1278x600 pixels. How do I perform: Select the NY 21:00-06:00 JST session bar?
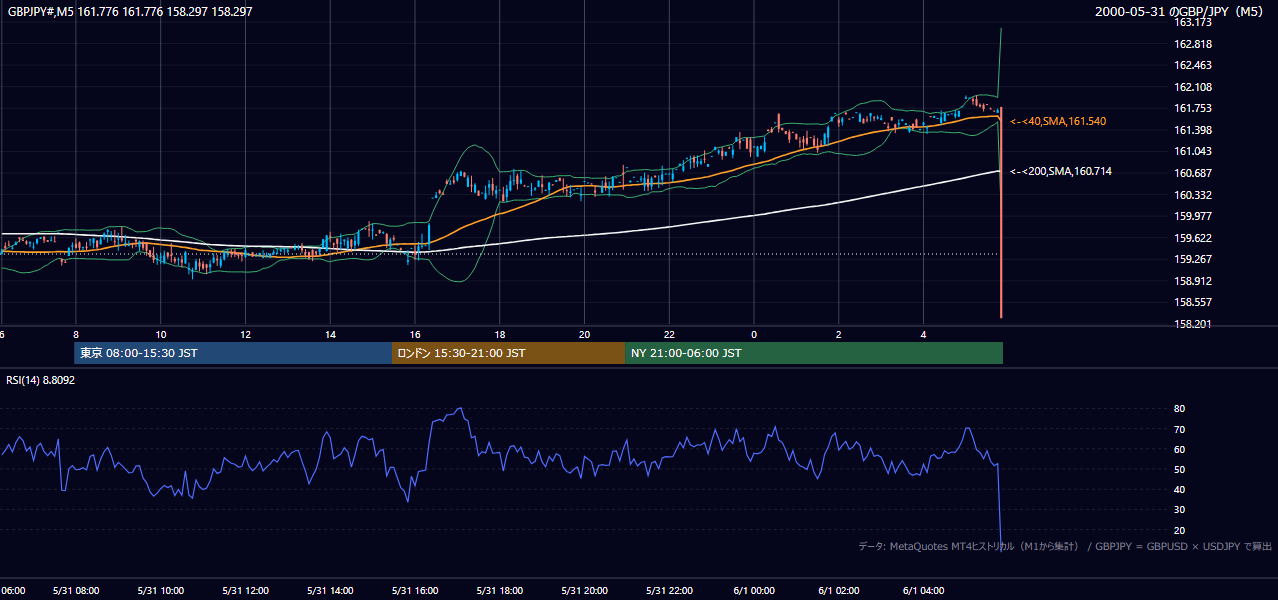coord(814,353)
